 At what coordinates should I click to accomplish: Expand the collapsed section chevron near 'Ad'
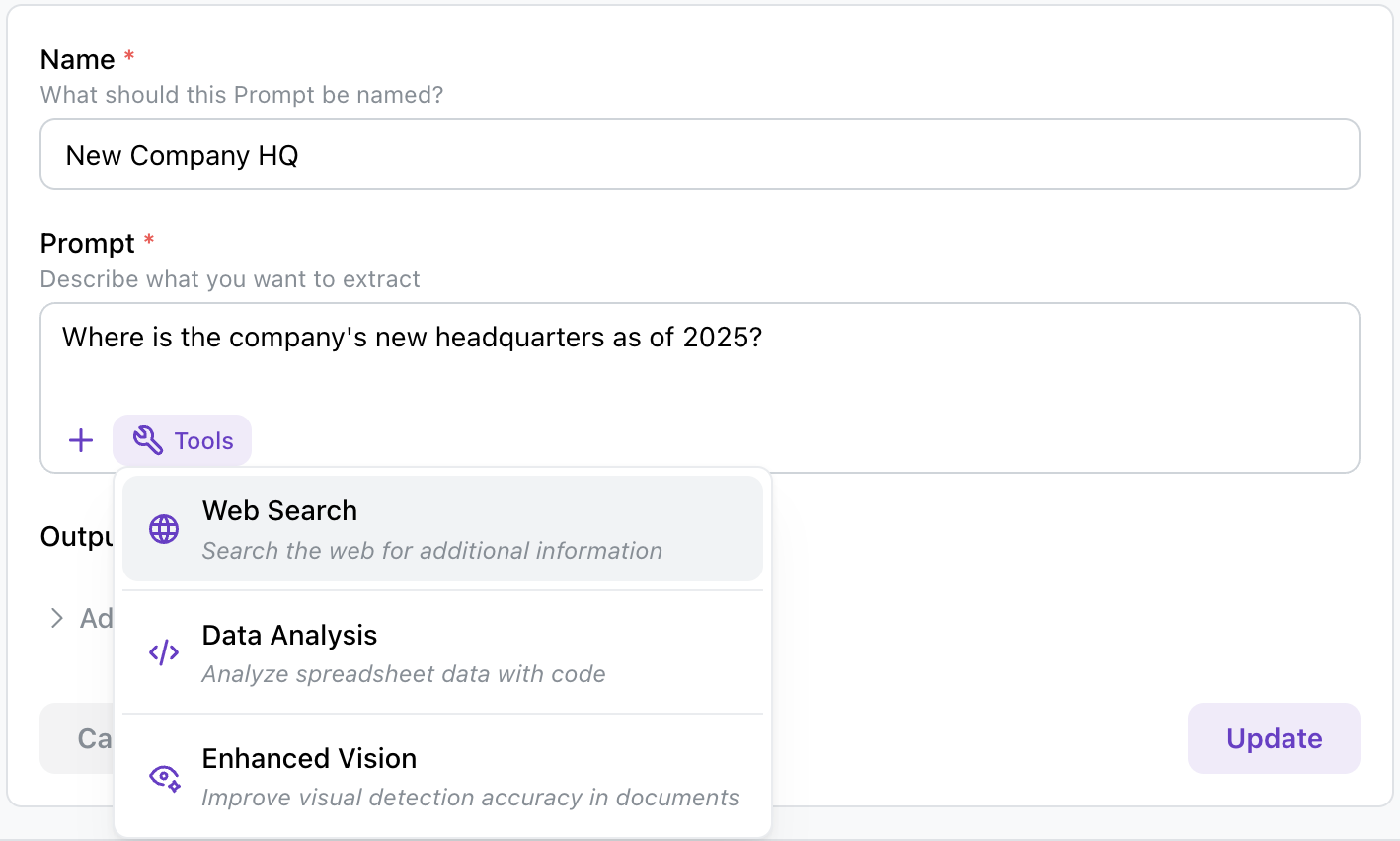(x=57, y=619)
